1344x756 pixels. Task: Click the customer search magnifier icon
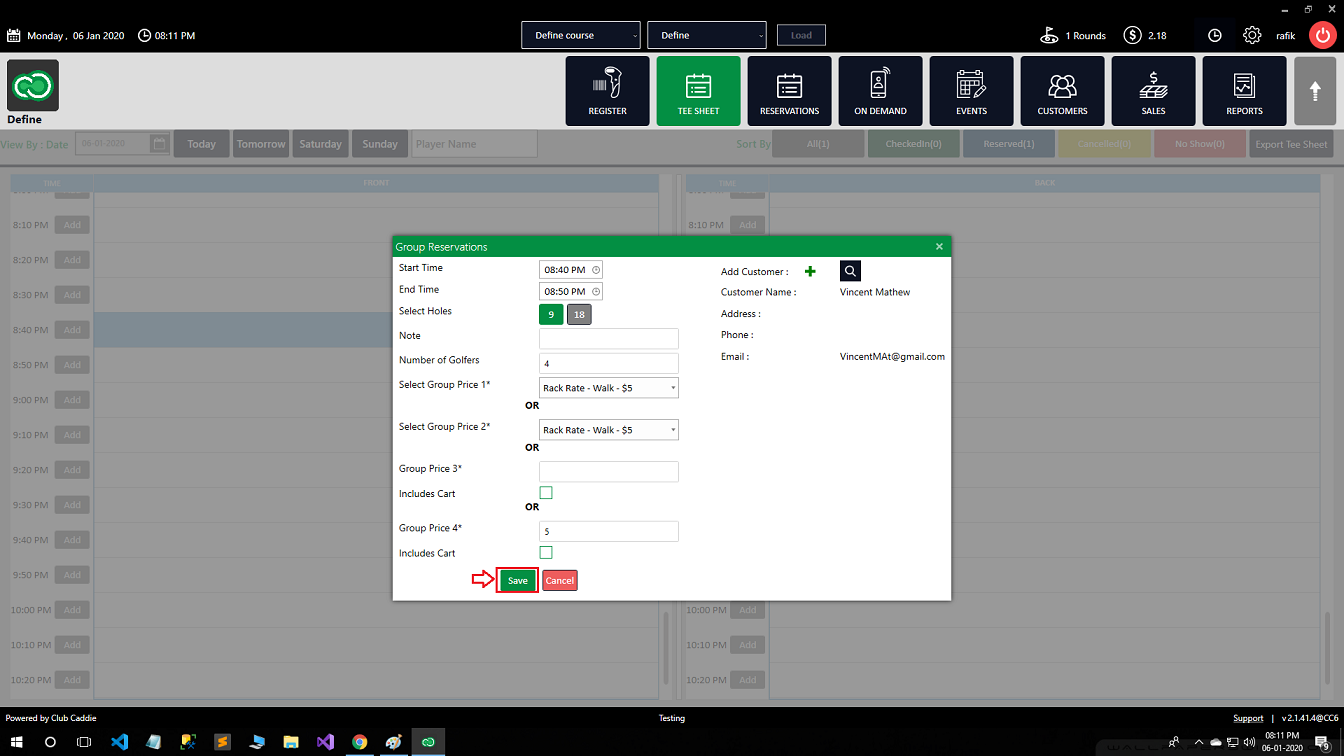850,271
